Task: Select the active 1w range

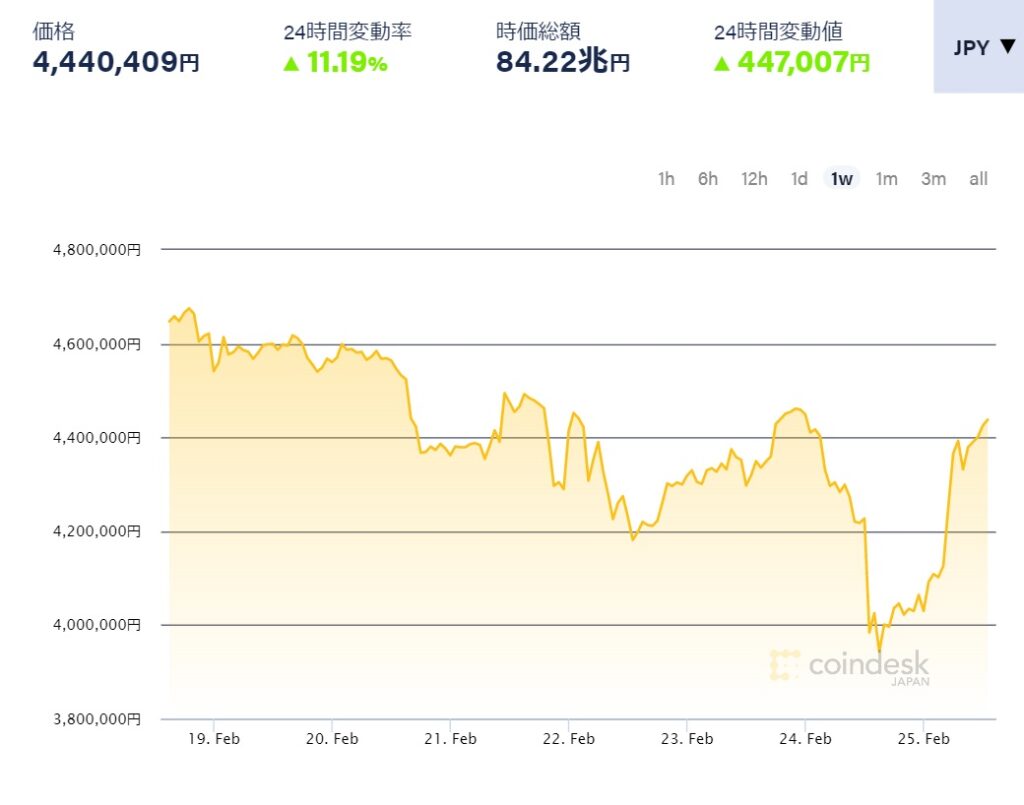Action: [x=842, y=179]
